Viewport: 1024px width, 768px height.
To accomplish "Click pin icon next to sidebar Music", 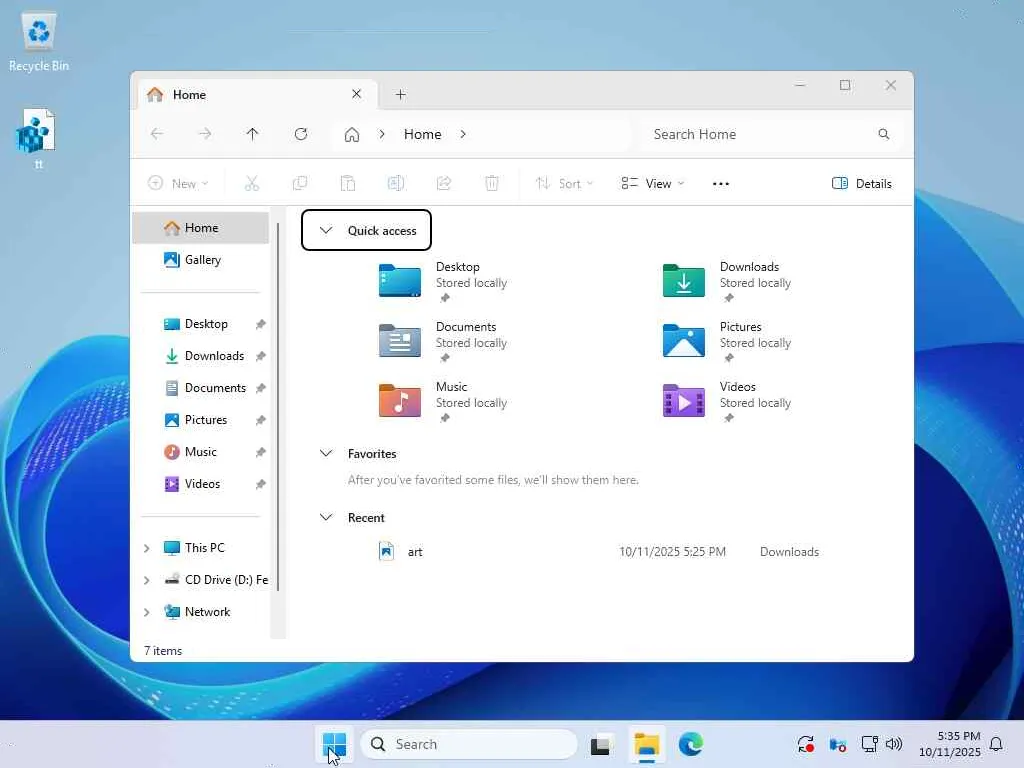I will [x=260, y=453].
